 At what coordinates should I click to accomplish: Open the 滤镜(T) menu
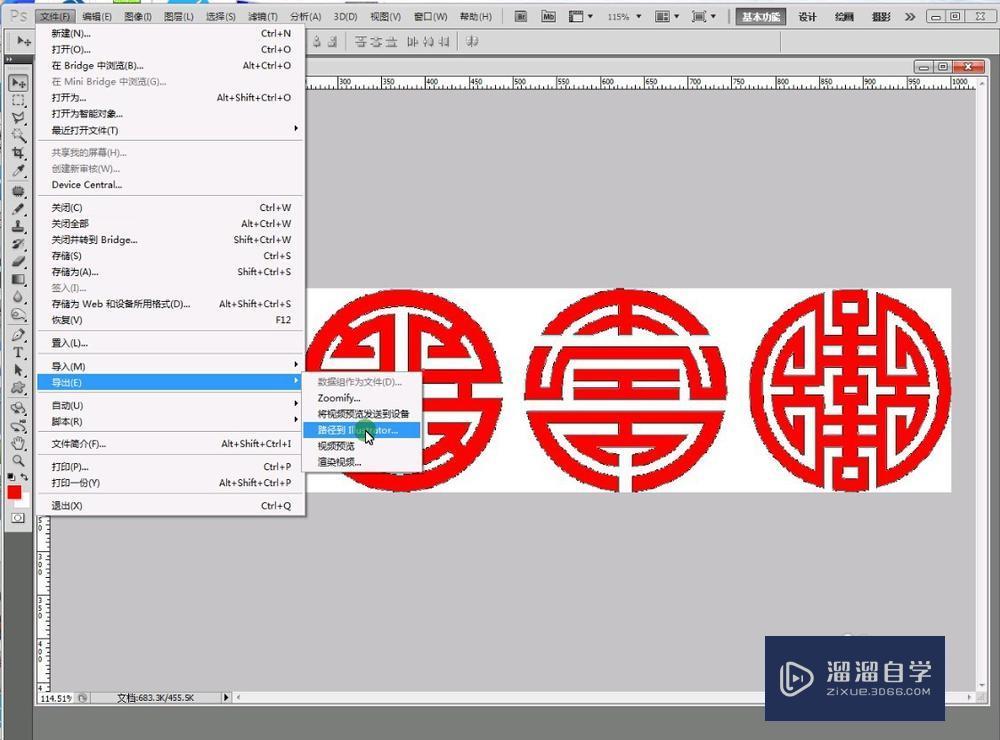[x=263, y=17]
